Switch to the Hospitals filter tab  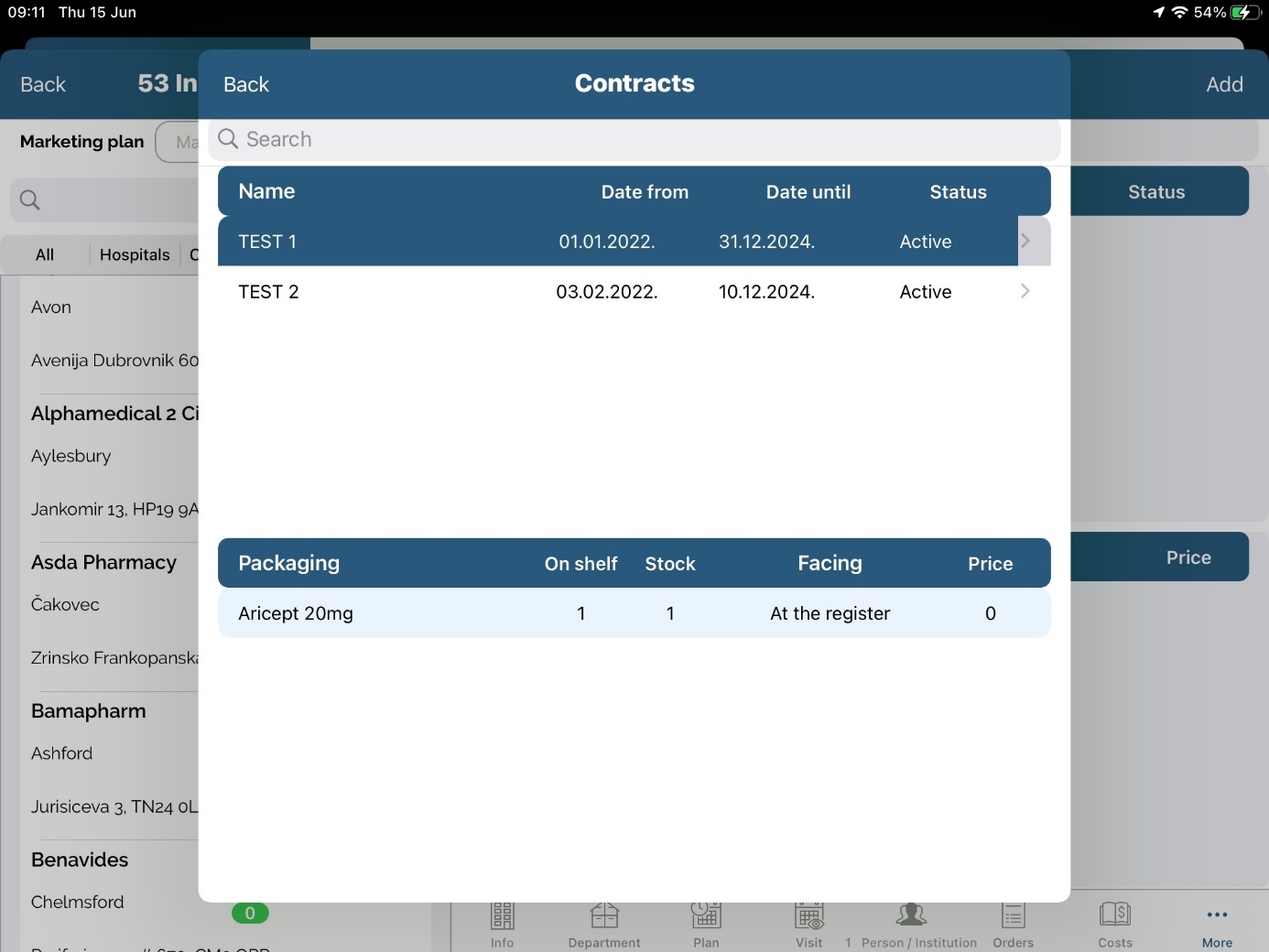pyautogui.click(x=135, y=254)
